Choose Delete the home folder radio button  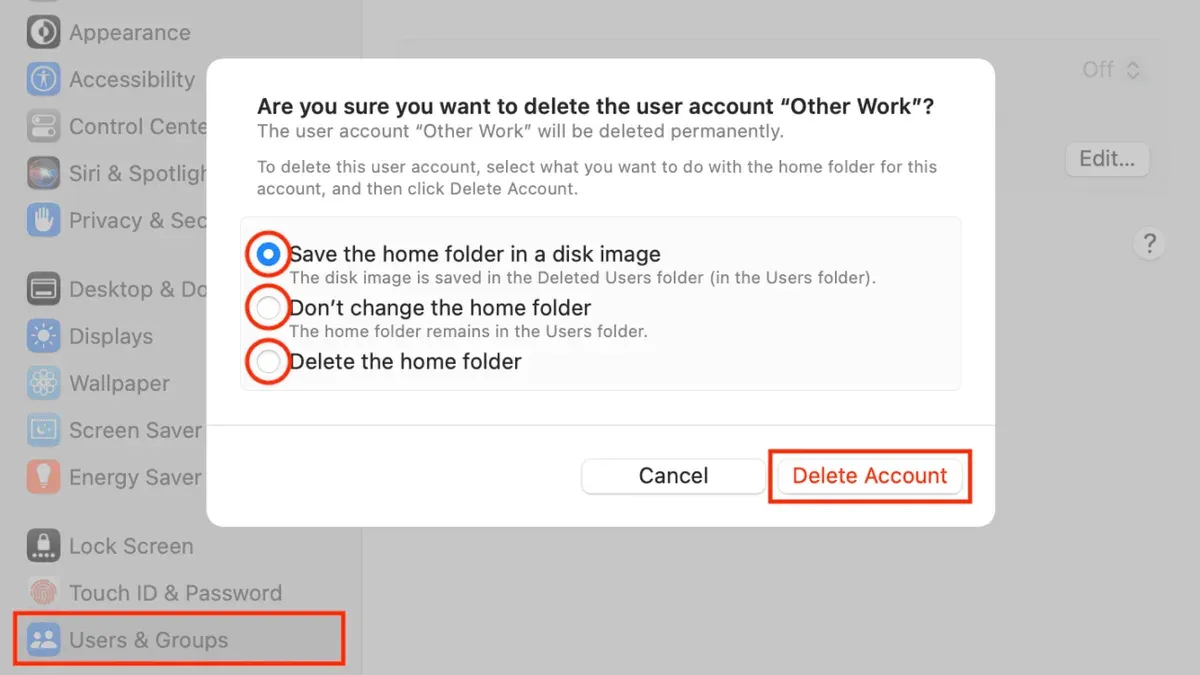pos(267,362)
